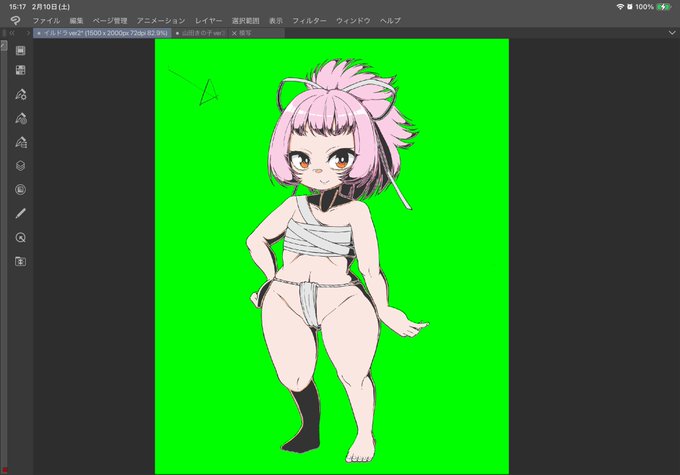Expand the canvas tab list chevron
Screen dimensions: 680x475
click(x=672, y=33)
